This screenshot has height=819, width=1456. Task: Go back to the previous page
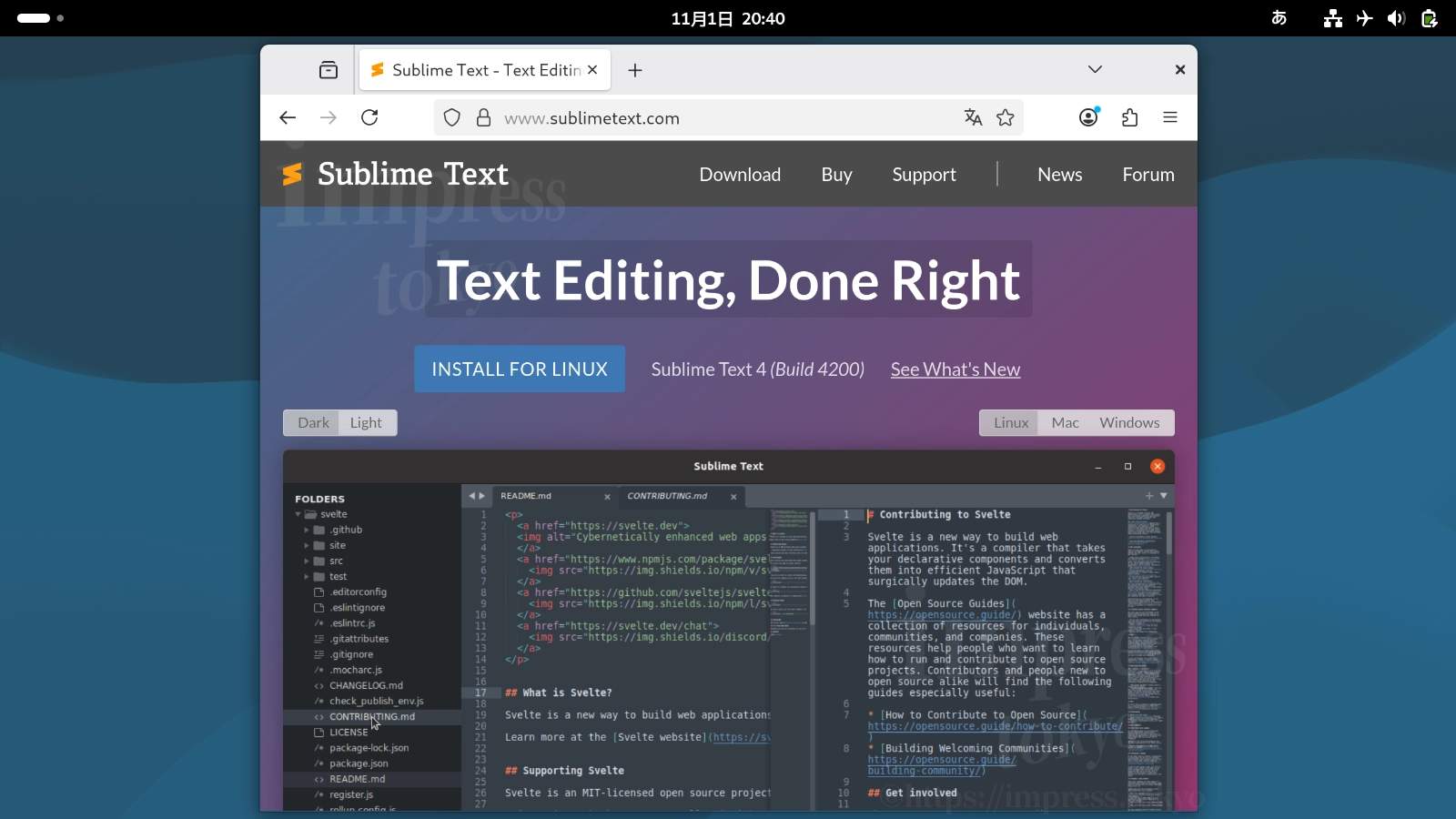[288, 117]
